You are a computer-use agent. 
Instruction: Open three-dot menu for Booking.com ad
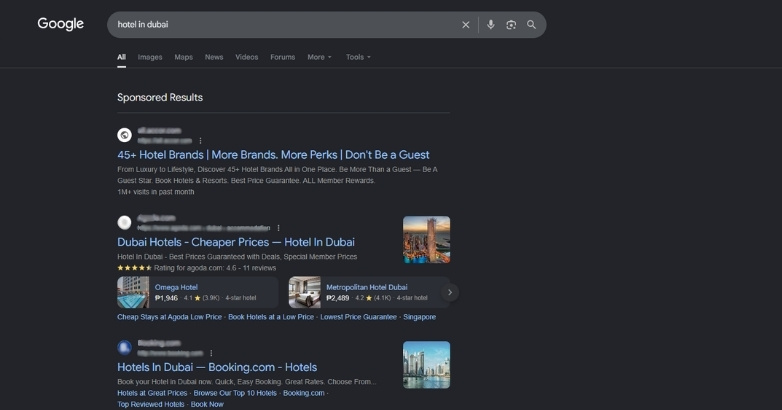click(211, 353)
